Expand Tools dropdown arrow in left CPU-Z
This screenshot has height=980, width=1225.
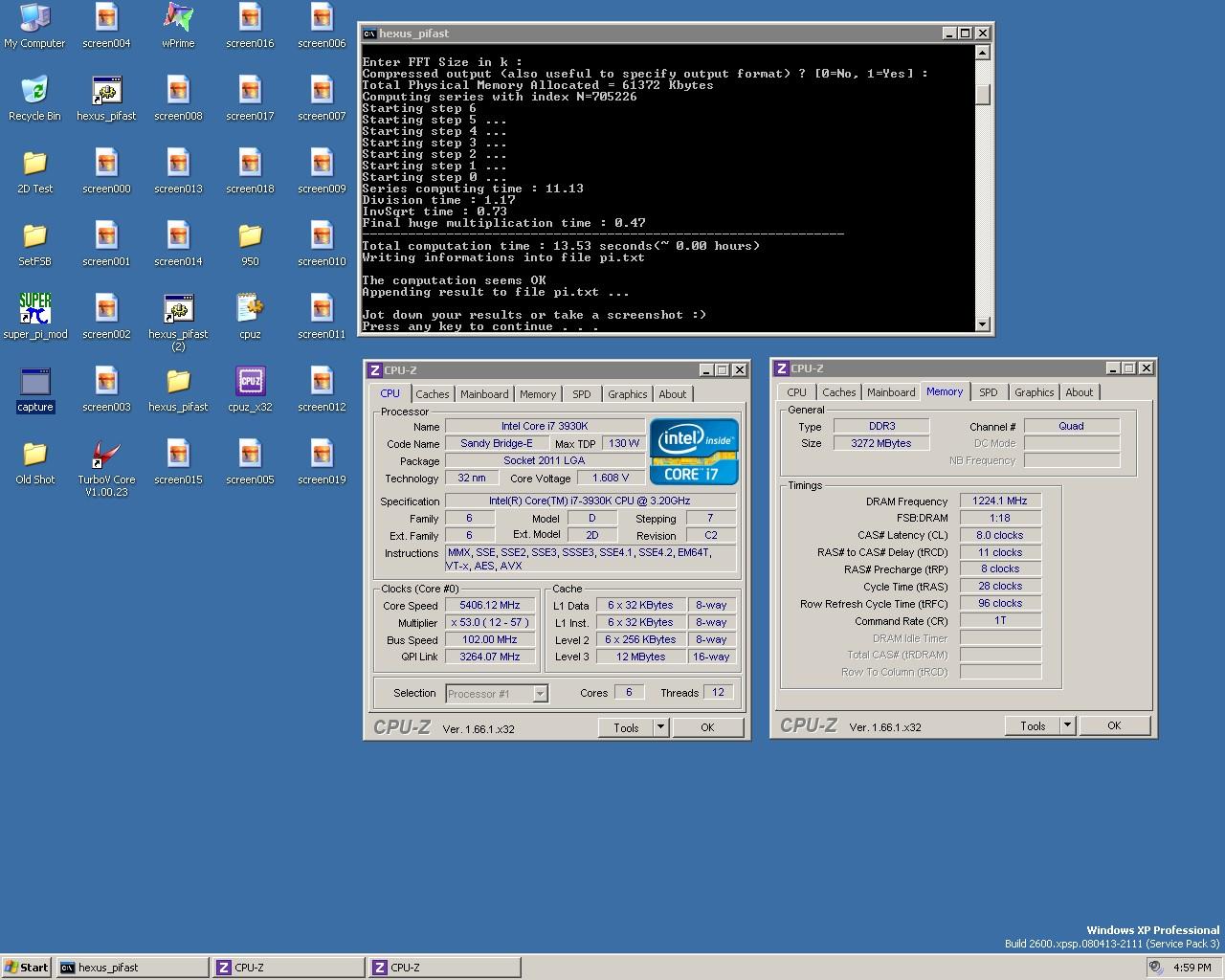click(x=660, y=727)
